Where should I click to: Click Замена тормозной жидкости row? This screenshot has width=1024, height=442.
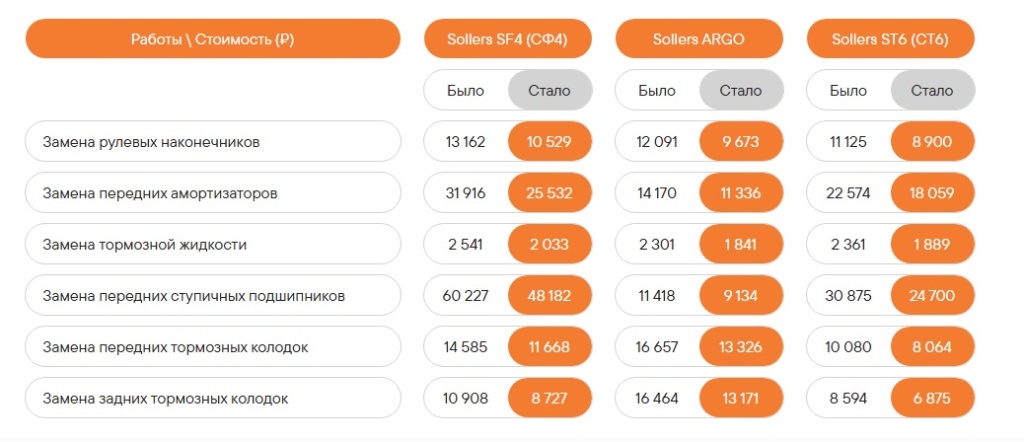pyautogui.click(x=213, y=244)
